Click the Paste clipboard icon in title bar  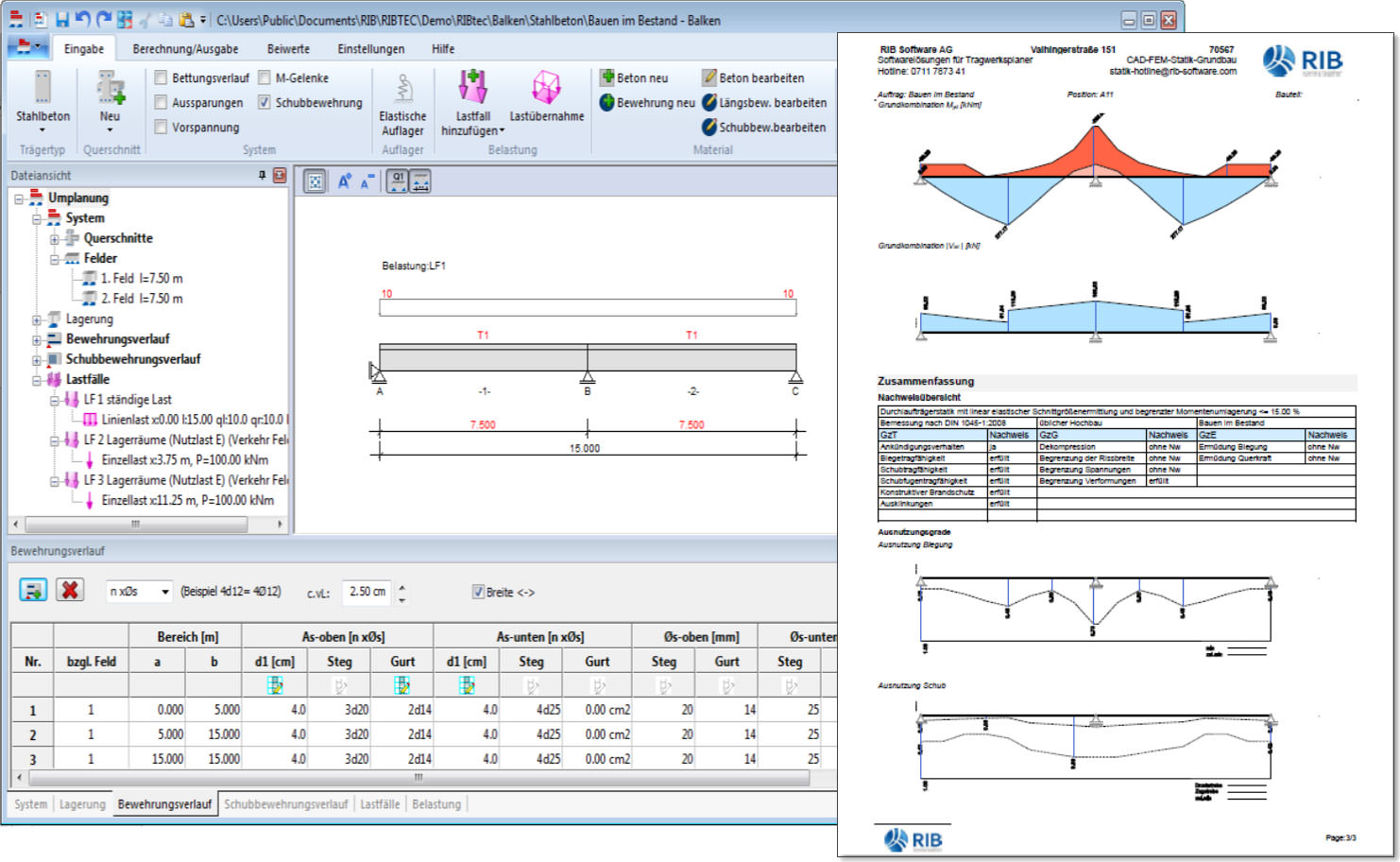186,19
